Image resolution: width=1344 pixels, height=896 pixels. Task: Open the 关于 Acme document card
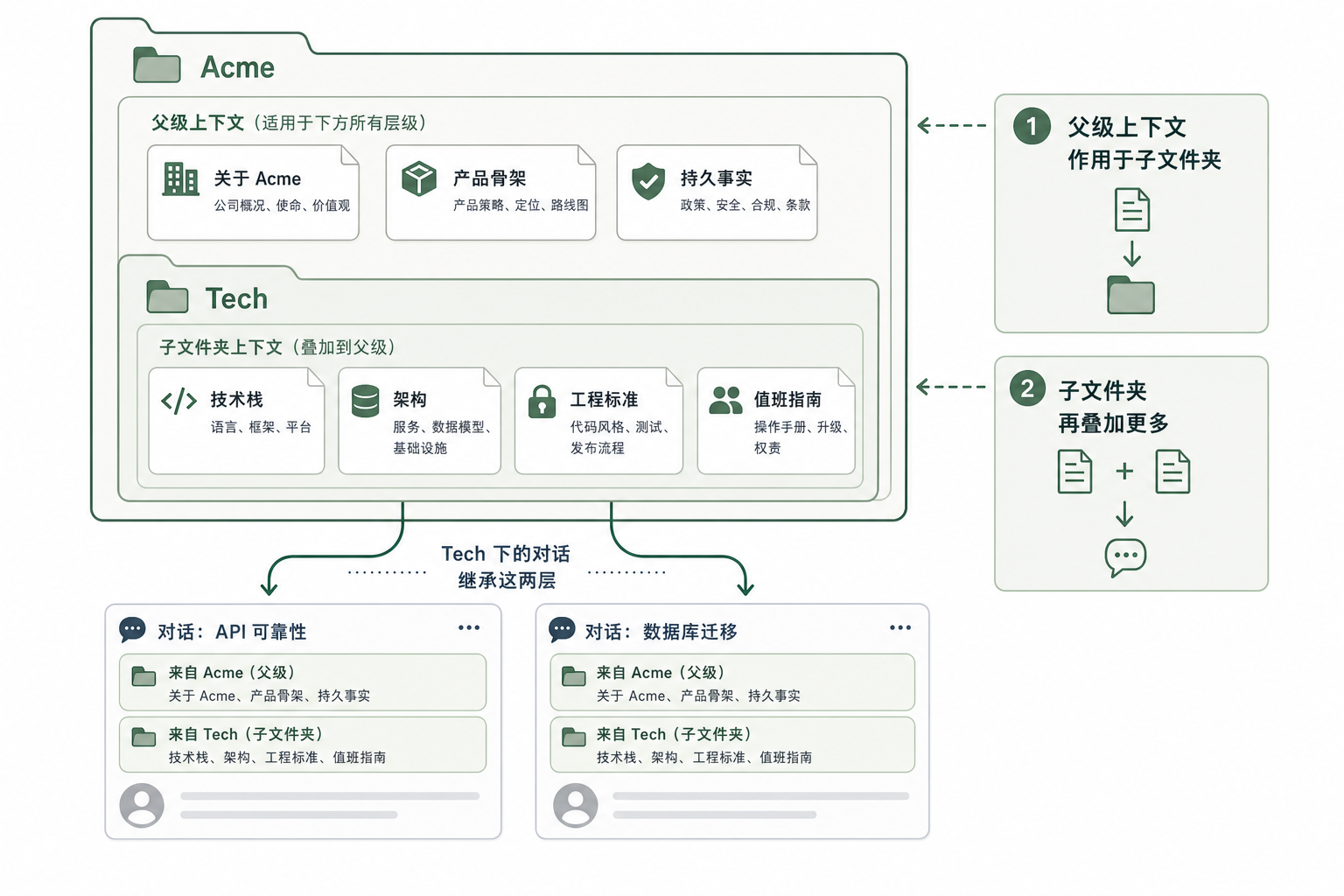pos(253,192)
